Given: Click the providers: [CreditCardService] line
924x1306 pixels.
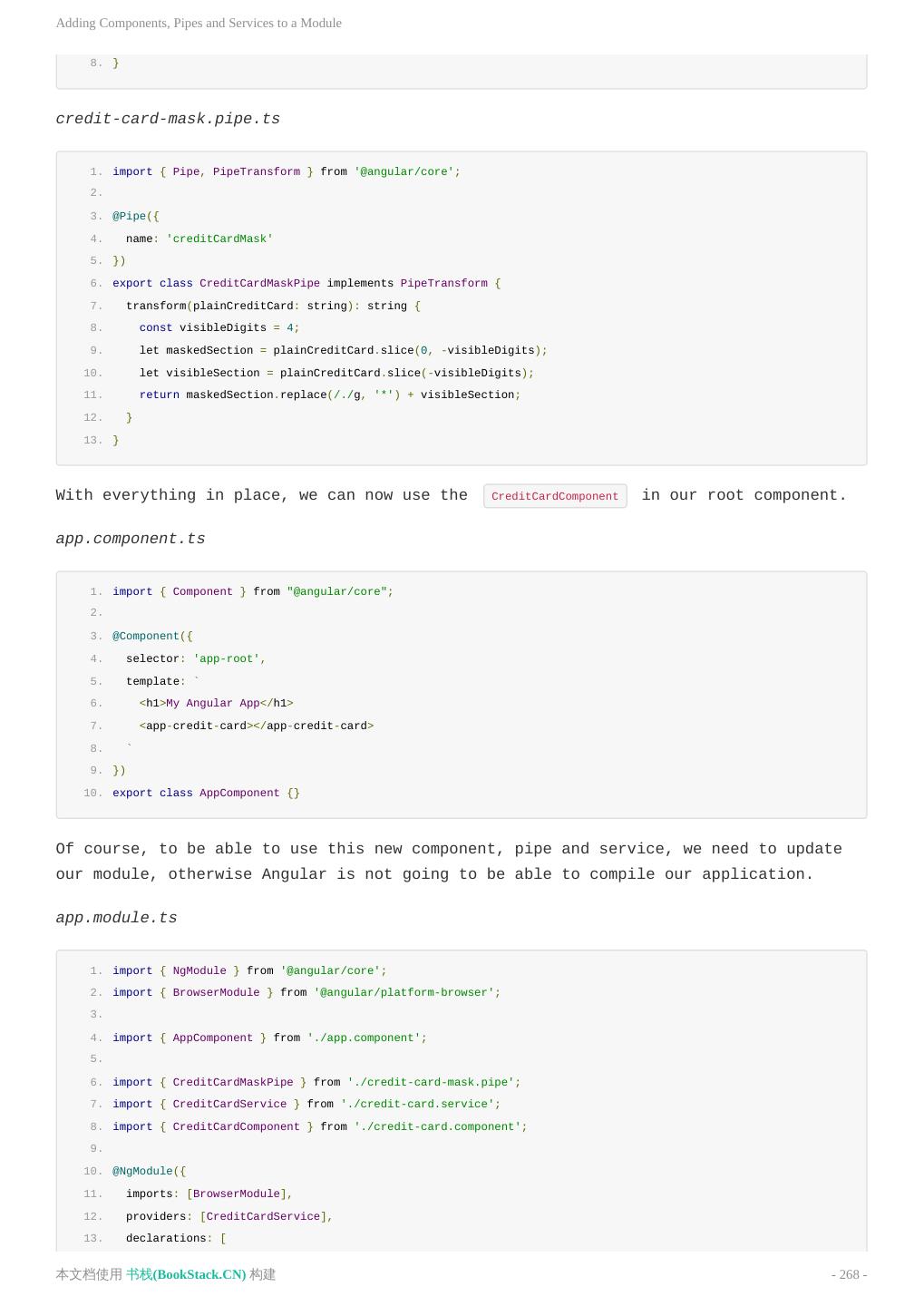Looking at the screenshot, I should 229,1216.
